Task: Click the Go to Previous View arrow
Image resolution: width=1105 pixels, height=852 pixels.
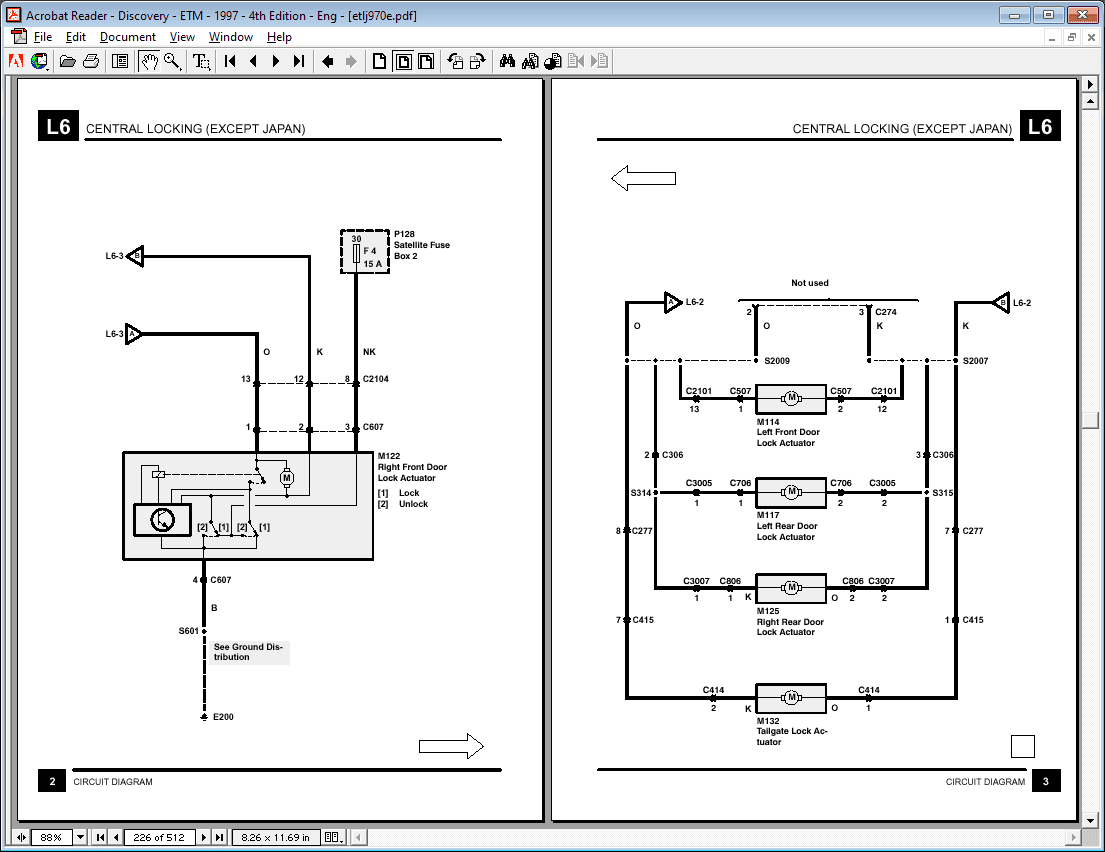Action: pos(327,61)
